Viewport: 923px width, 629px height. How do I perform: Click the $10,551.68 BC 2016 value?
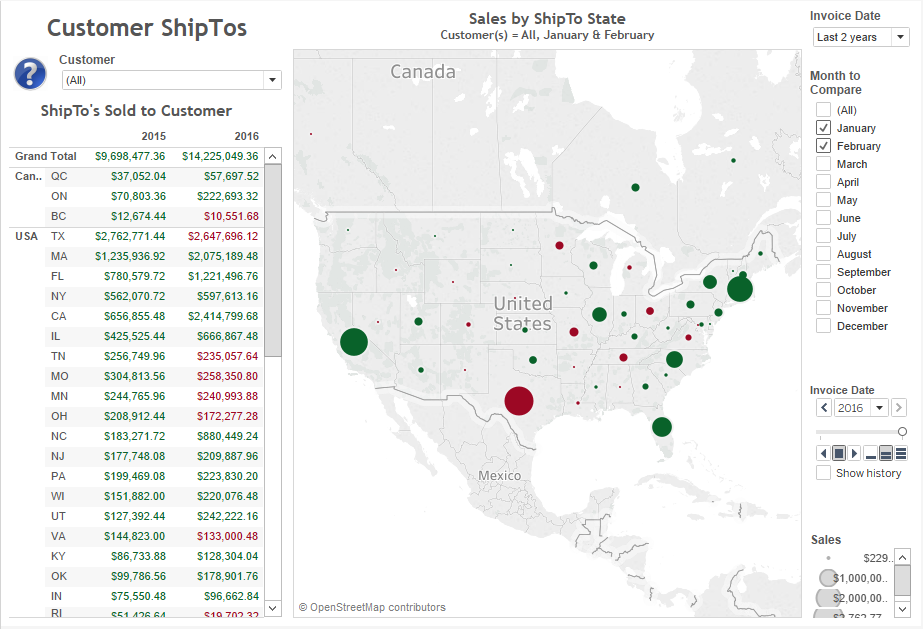click(x=231, y=216)
